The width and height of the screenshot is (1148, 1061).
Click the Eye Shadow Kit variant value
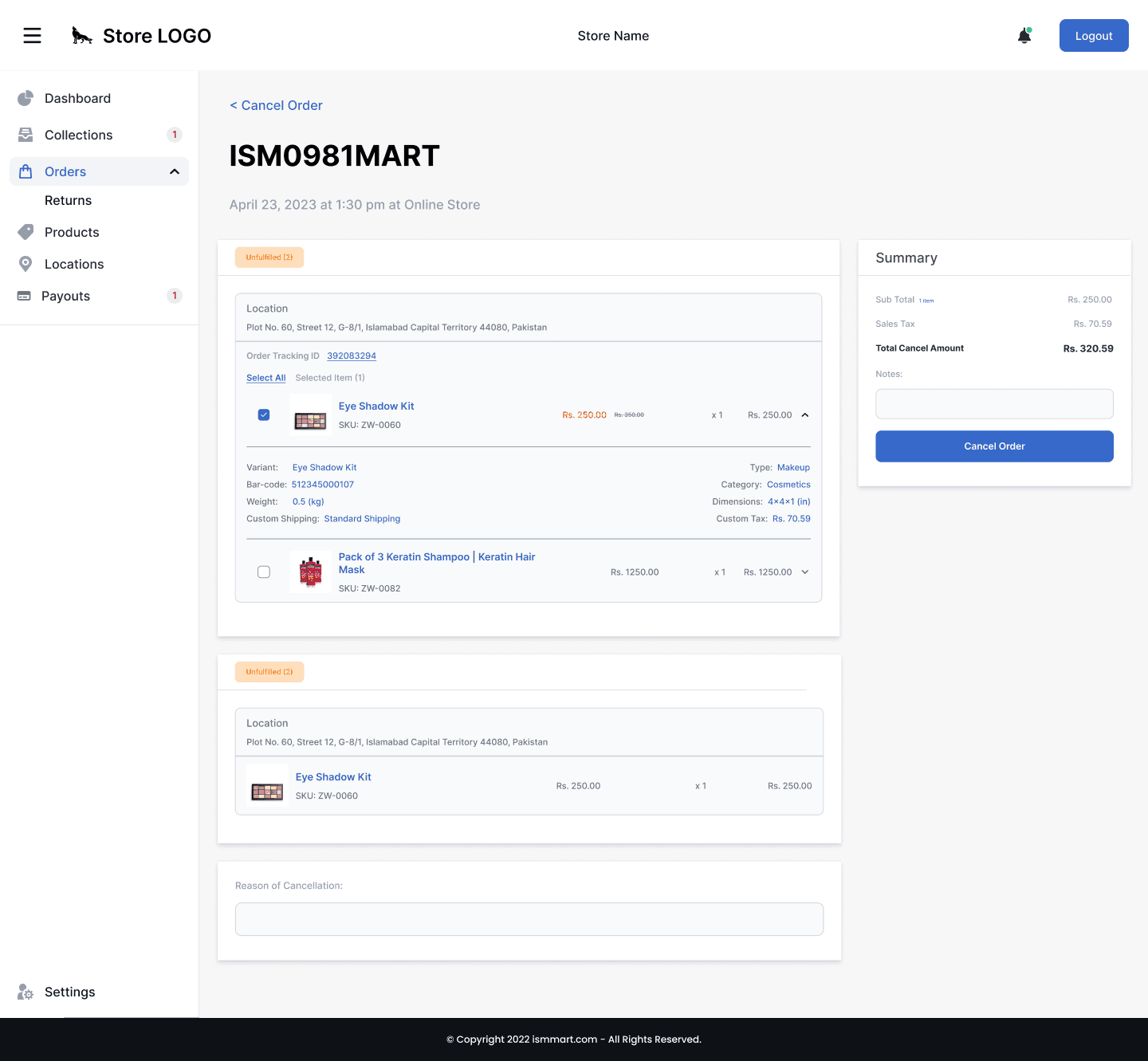tap(324, 467)
